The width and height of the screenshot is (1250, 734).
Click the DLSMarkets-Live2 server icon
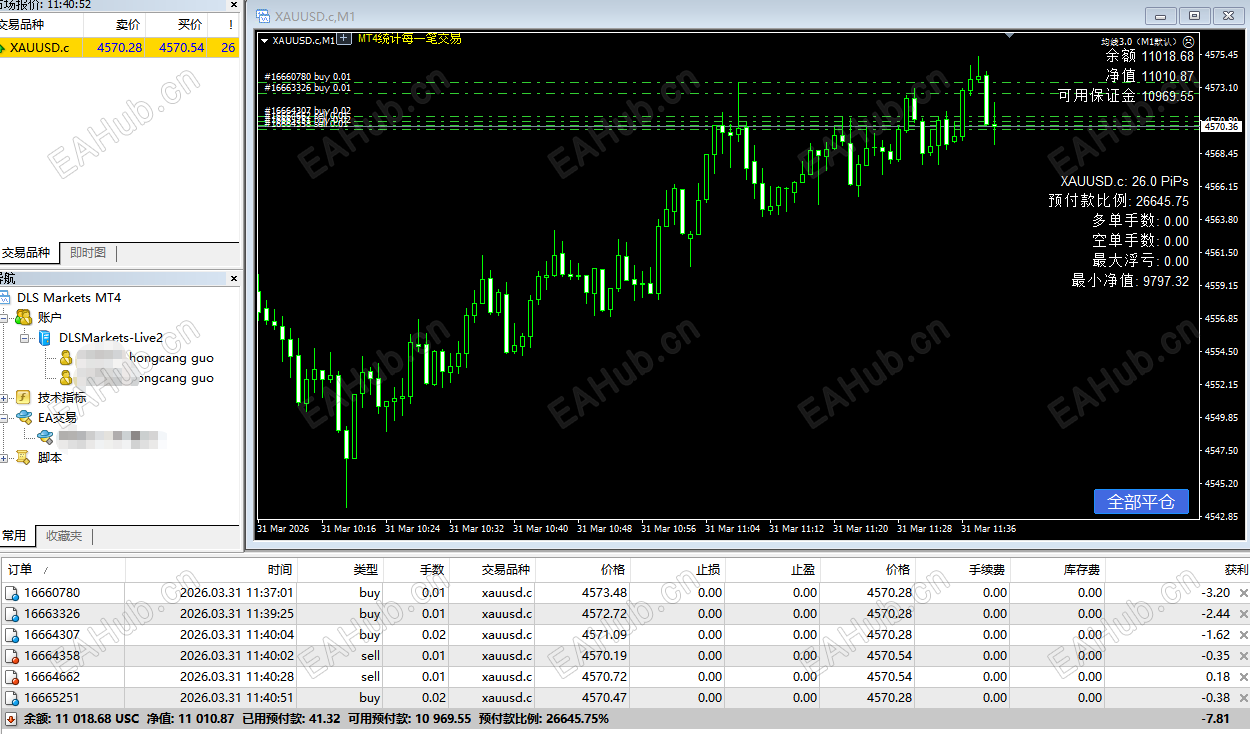point(44,338)
